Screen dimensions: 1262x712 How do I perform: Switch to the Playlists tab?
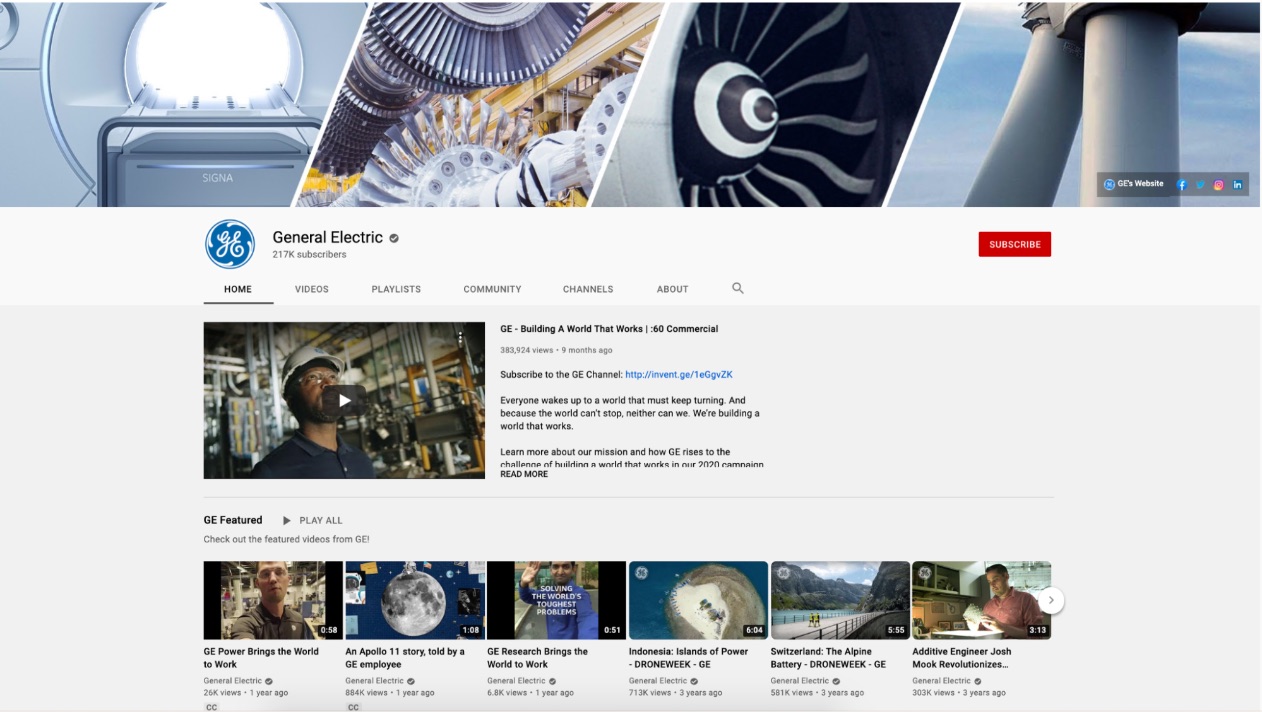point(396,289)
